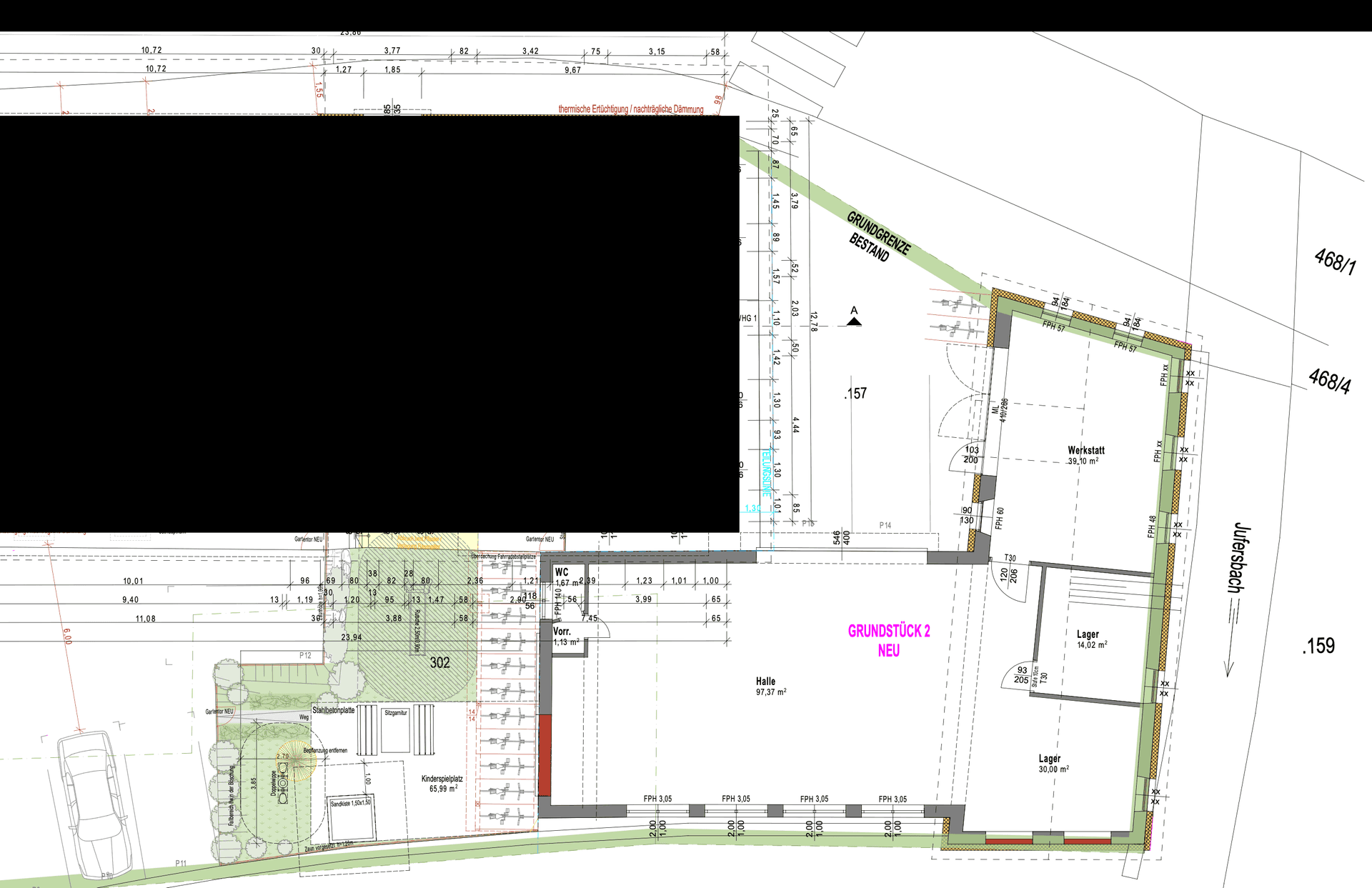Select the "302" parcel number

tap(439, 663)
